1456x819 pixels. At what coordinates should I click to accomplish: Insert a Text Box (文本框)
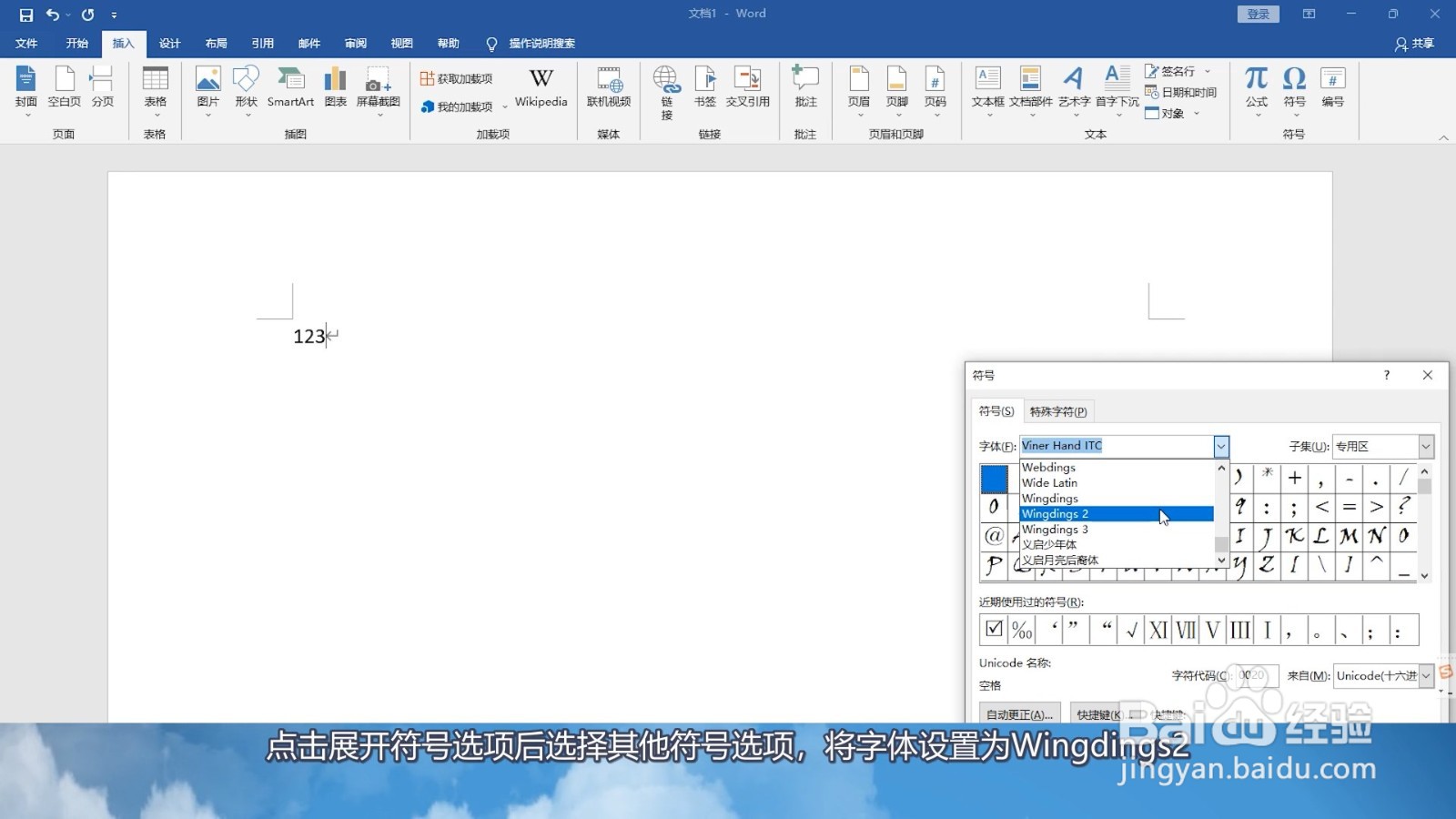pyautogui.click(x=988, y=91)
